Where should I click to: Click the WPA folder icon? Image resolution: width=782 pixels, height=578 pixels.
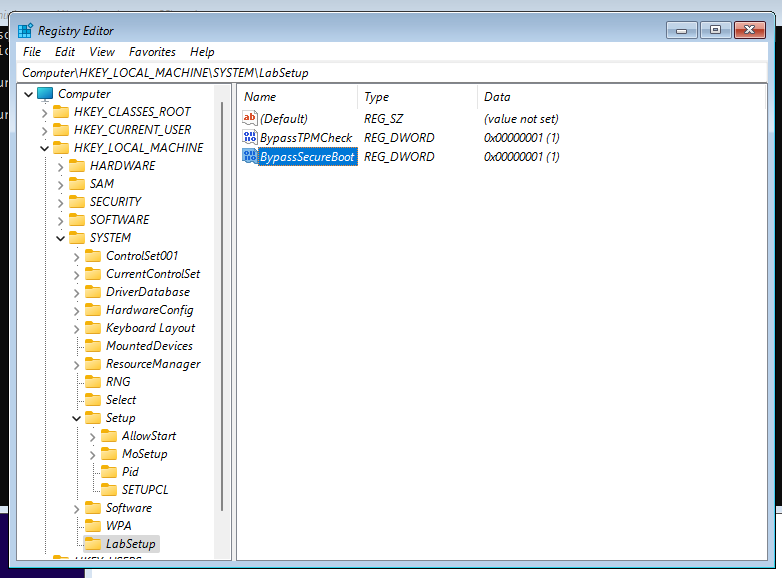[93, 525]
